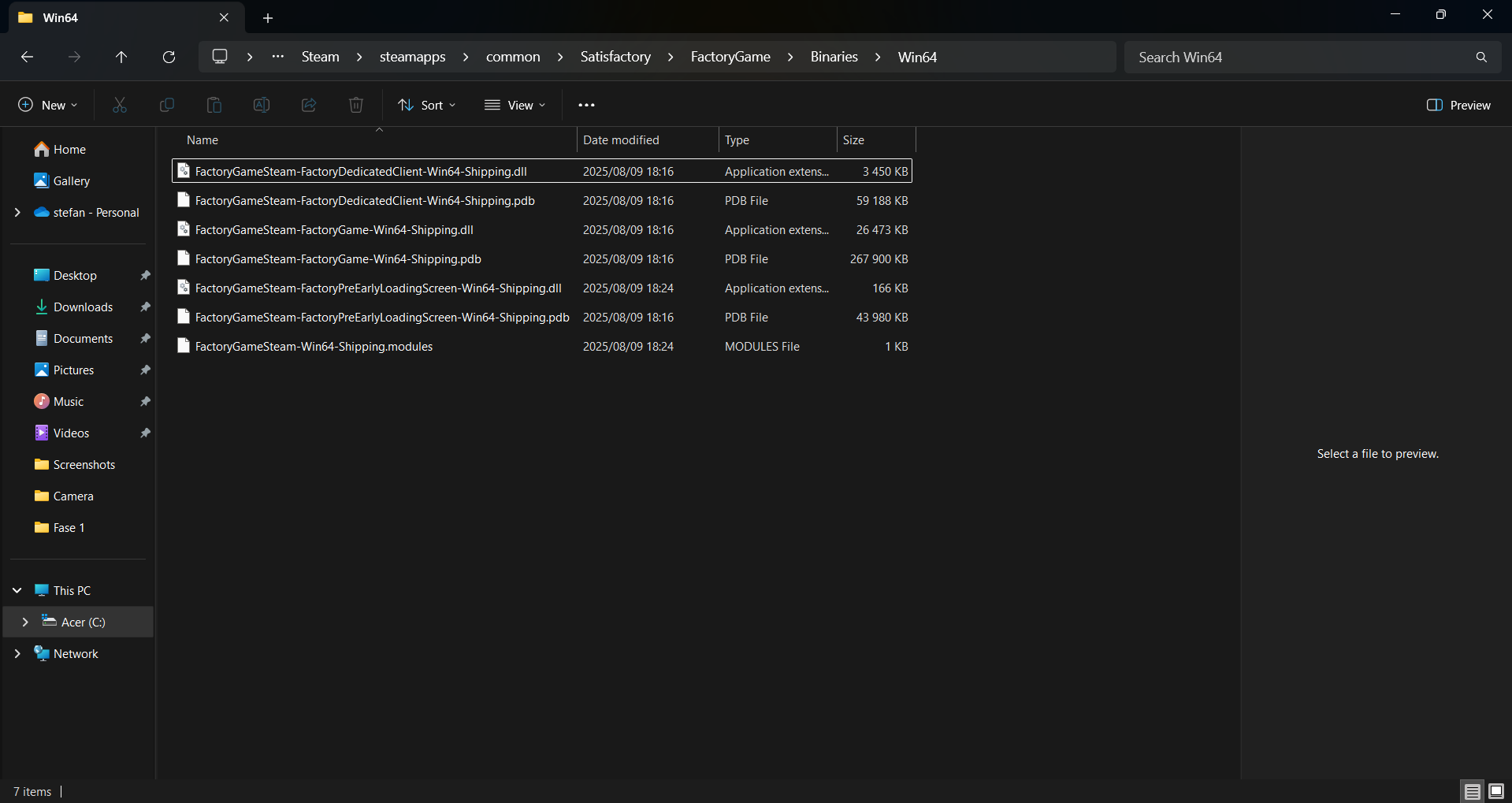Screen dimensions: 1512x803
Task: Open chevron dropdown after Binaries breadcrumb
Action: pyautogui.click(x=878, y=57)
